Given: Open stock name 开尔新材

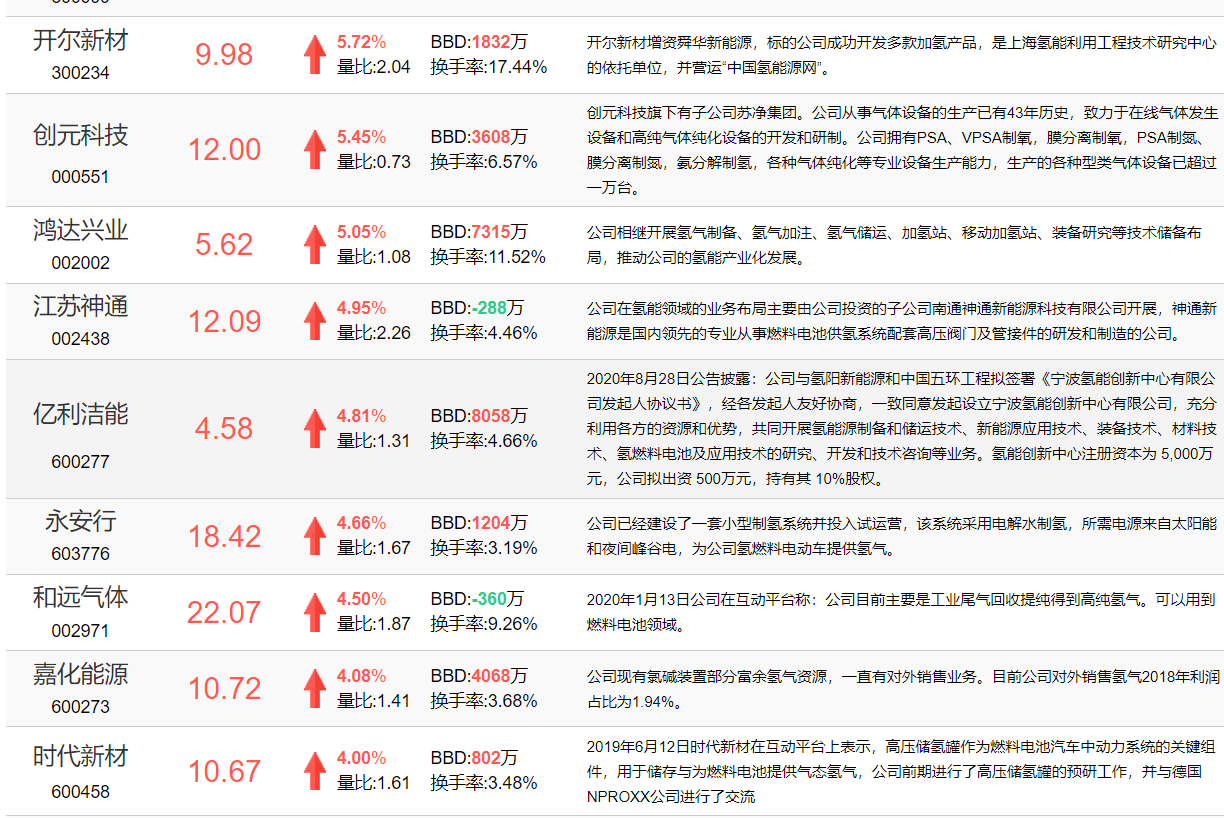Looking at the screenshot, I should coord(81,41).
